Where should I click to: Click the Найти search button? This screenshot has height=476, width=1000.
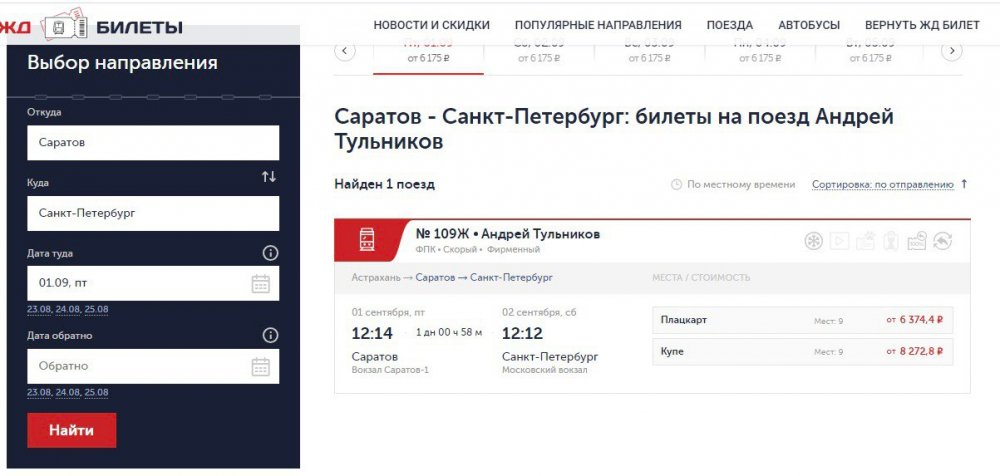[71, 430]
